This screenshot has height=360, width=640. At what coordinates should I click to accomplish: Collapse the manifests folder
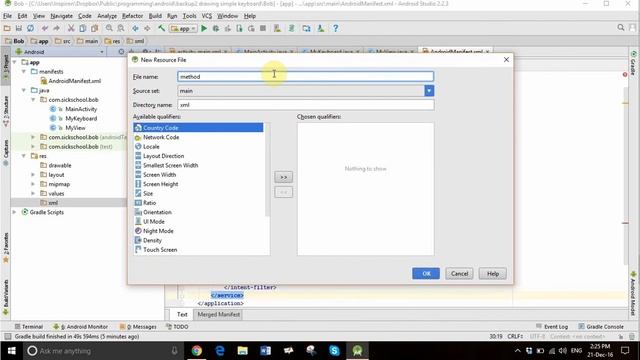point(24,71)
